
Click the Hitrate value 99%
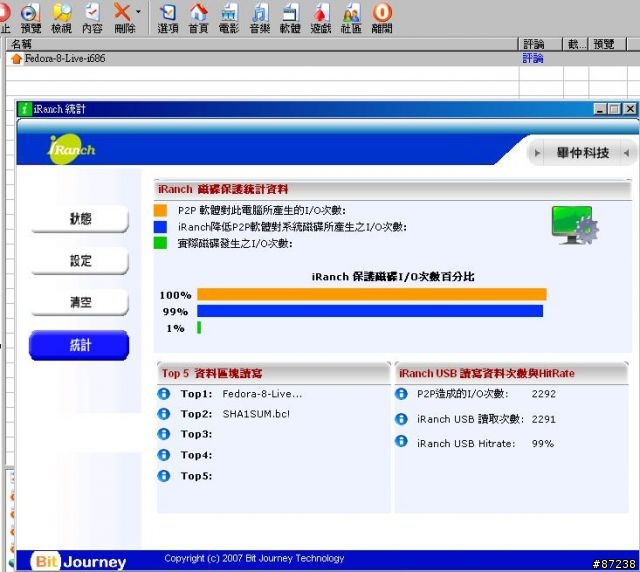tap(543, 444)
